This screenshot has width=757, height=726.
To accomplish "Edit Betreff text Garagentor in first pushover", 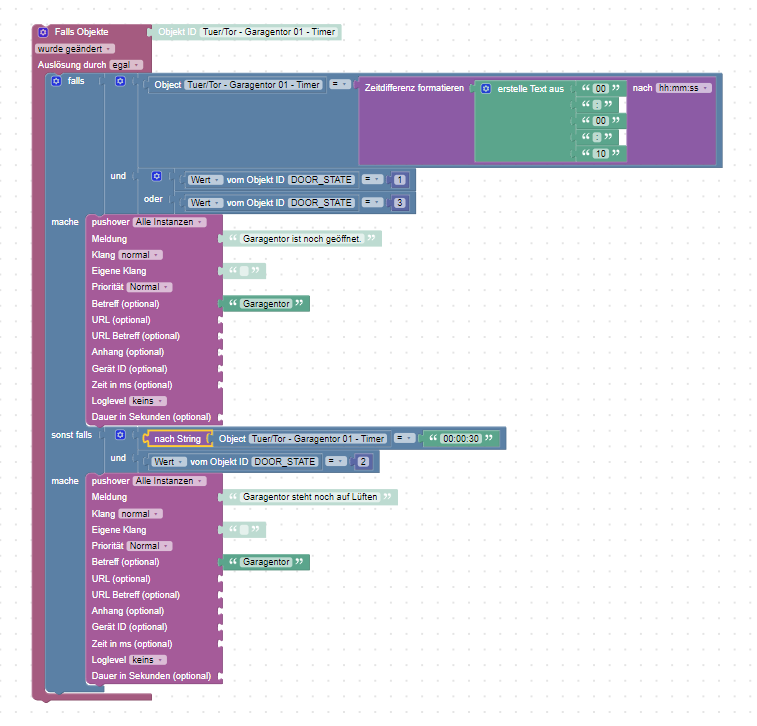I will click(x=266, y=304).
